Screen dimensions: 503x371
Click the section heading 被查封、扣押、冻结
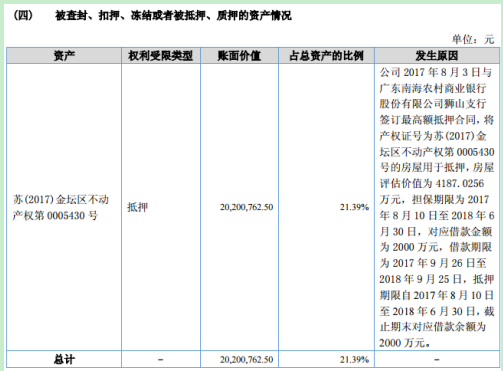click(173, 15)
